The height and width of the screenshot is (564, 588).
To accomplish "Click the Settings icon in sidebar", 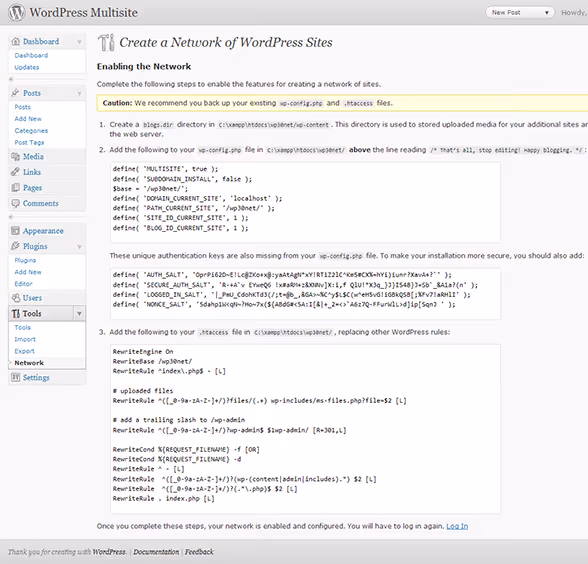I will pyautogui.click(x=15, y=377).
